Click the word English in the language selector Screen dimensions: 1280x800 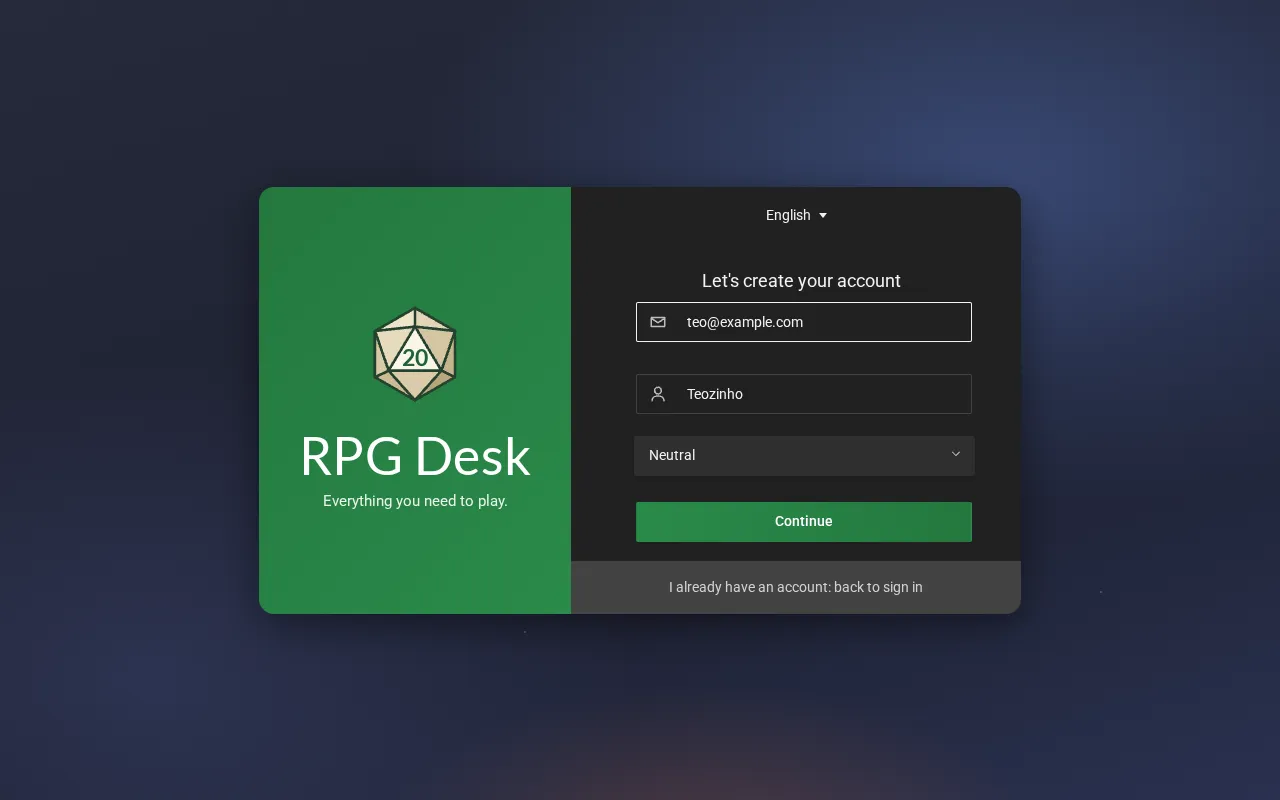788,215
